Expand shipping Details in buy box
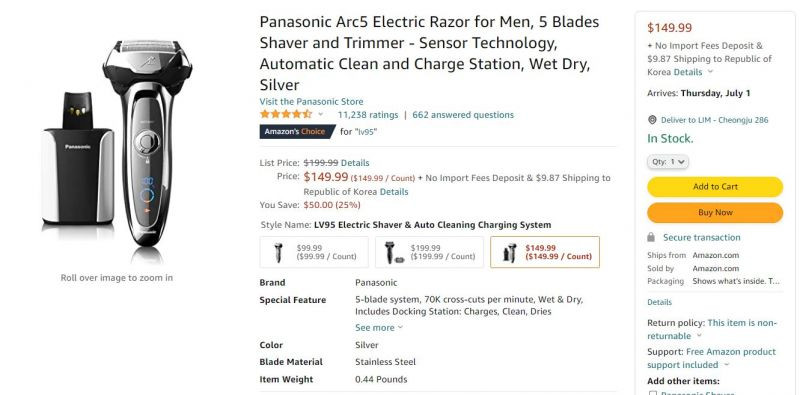Image resolution: width=800 pixels, height=395 pixels. [x=693, y=72]
